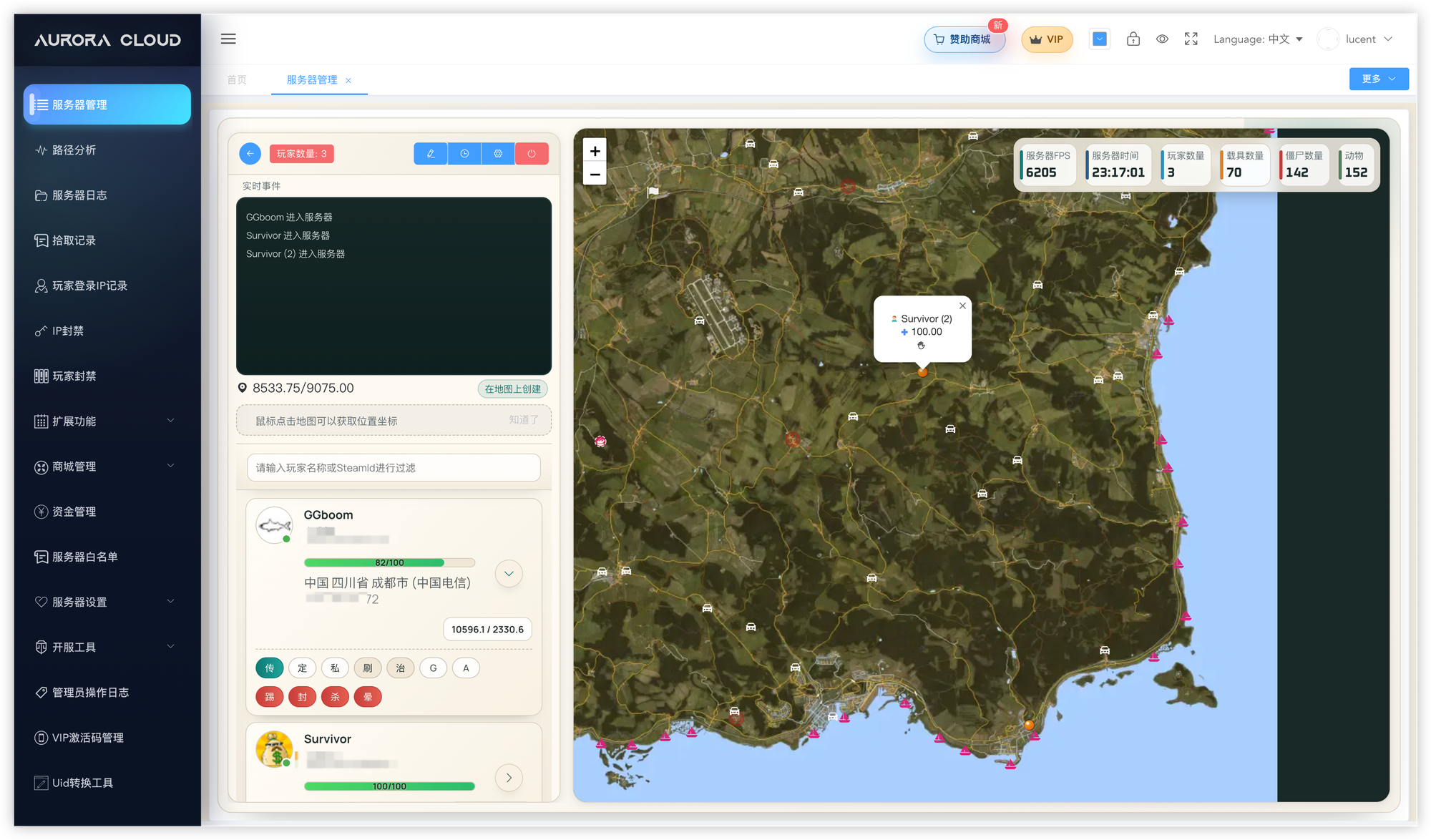
Task: Click the orange player marker below the popup
Action: click(922, 371)
